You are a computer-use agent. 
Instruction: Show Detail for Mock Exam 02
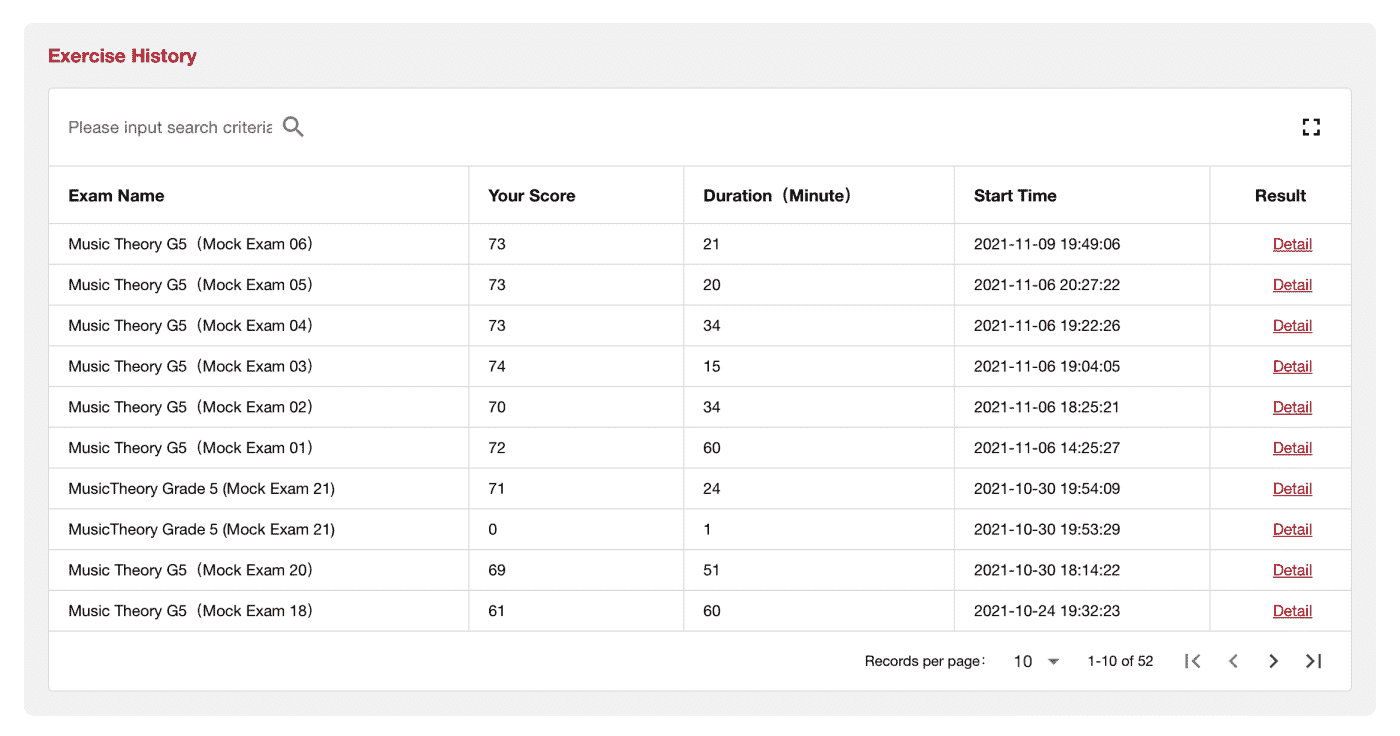1292,407
